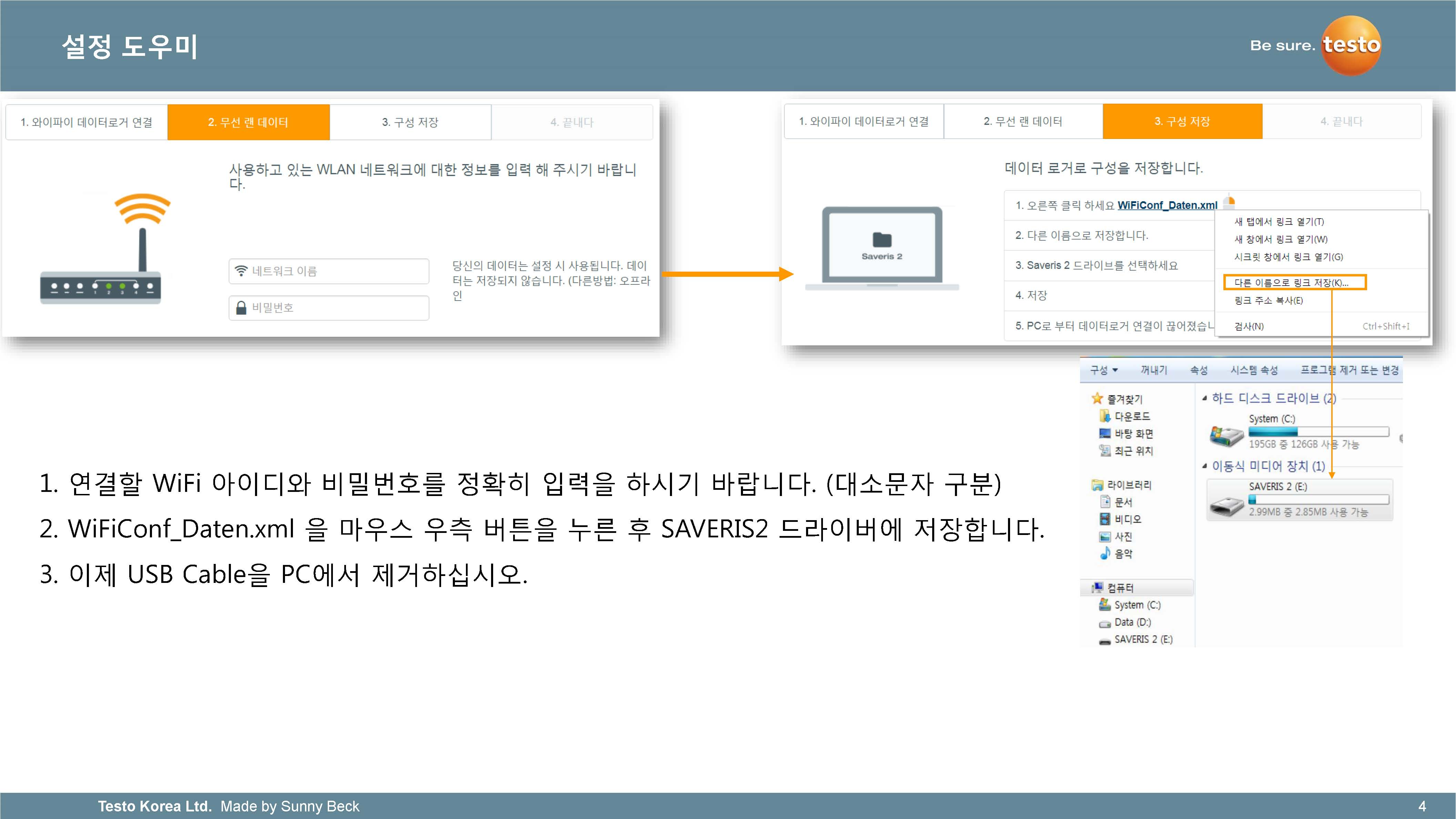This screenshot has height=819, width=1456.
Task: Click the 비밀번호 password field
Action: tap(329, 308)
